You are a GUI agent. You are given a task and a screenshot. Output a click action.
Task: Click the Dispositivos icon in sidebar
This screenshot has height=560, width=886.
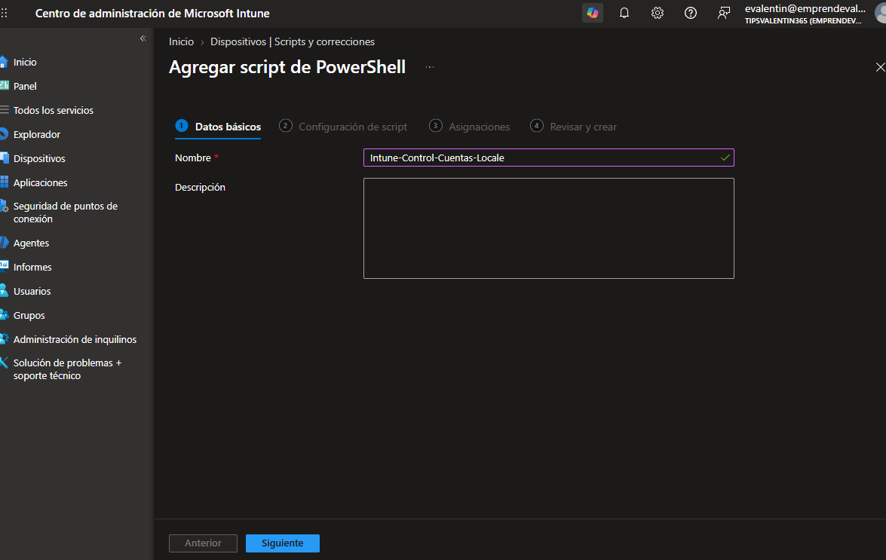tap(4, 158)
